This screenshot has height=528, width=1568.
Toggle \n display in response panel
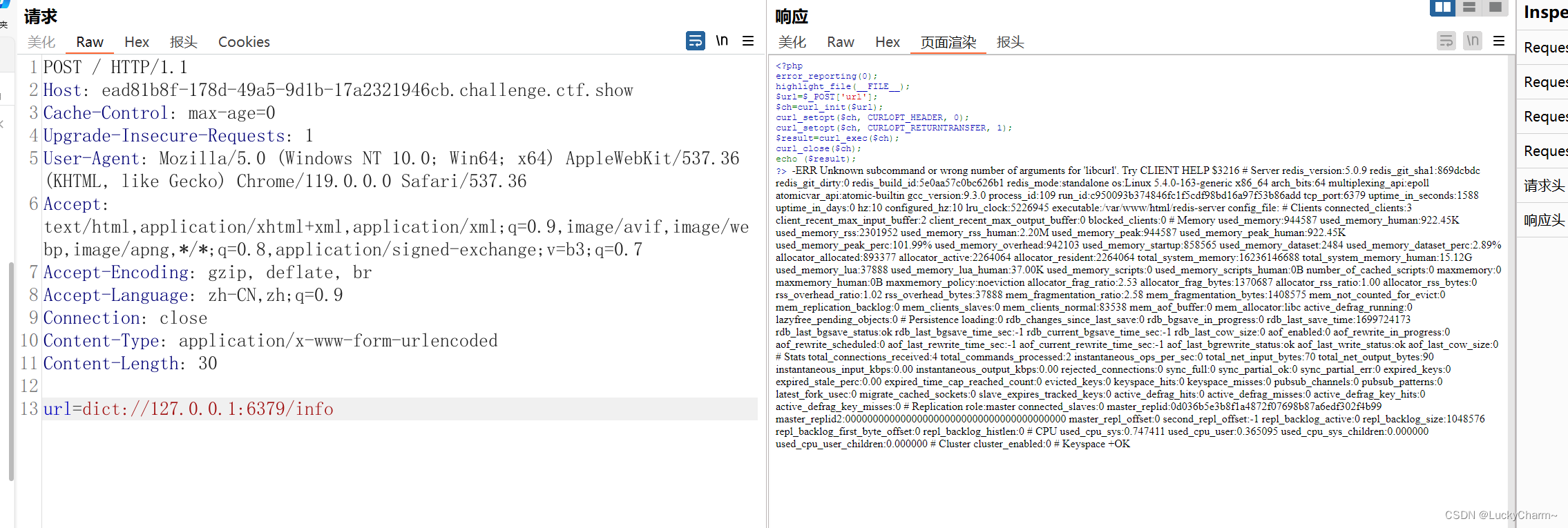(x=1473, y=41)
